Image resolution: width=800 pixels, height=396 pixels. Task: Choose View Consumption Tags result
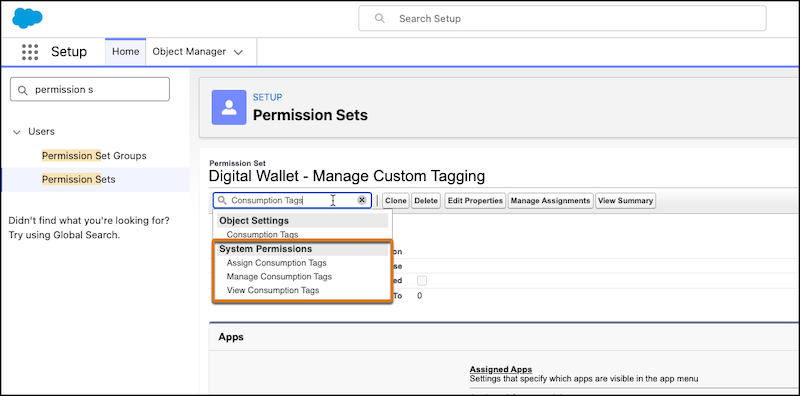[273, 290]
